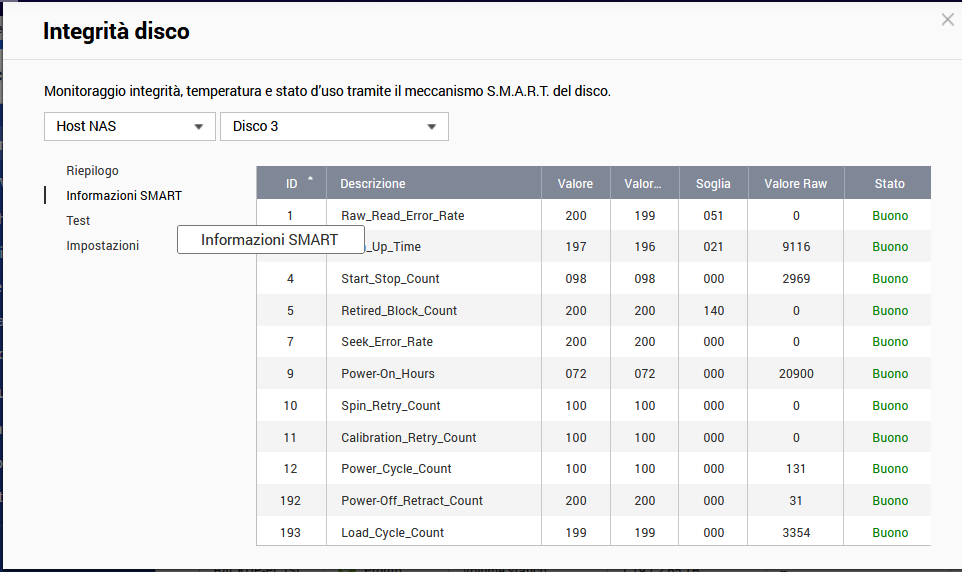Switch to the Test section
The height and width of the screenshot is (572, 962).
pyautogui.click(x=78, y=221)
